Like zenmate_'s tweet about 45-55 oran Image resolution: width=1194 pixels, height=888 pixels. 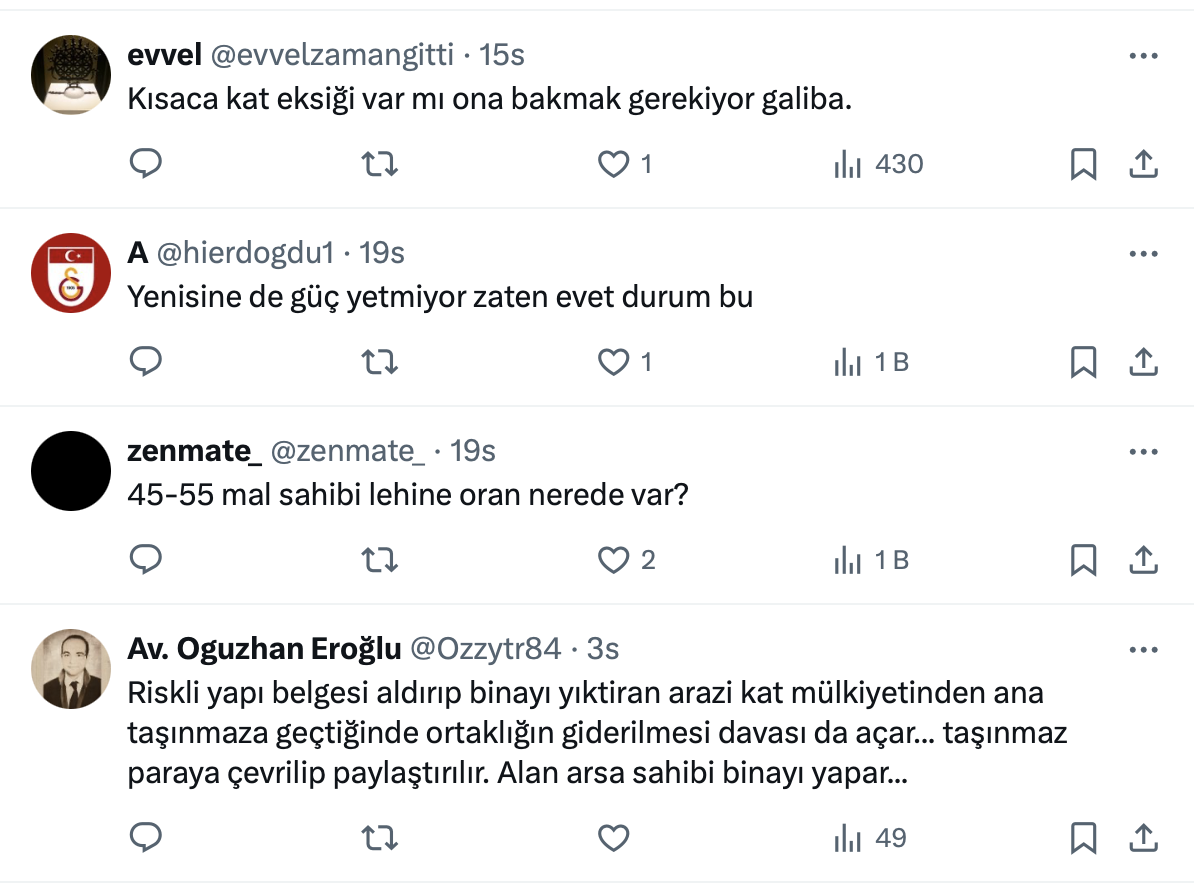pos(613,560)
